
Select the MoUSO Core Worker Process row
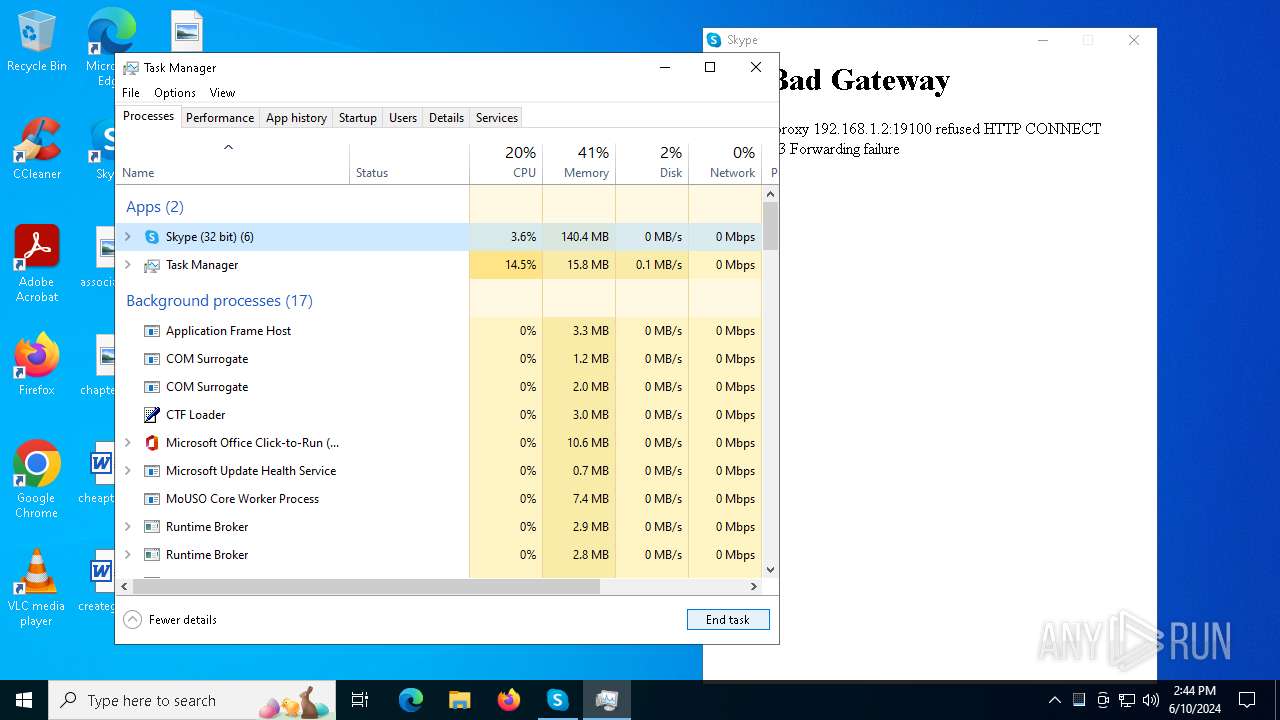coord(439,499)
